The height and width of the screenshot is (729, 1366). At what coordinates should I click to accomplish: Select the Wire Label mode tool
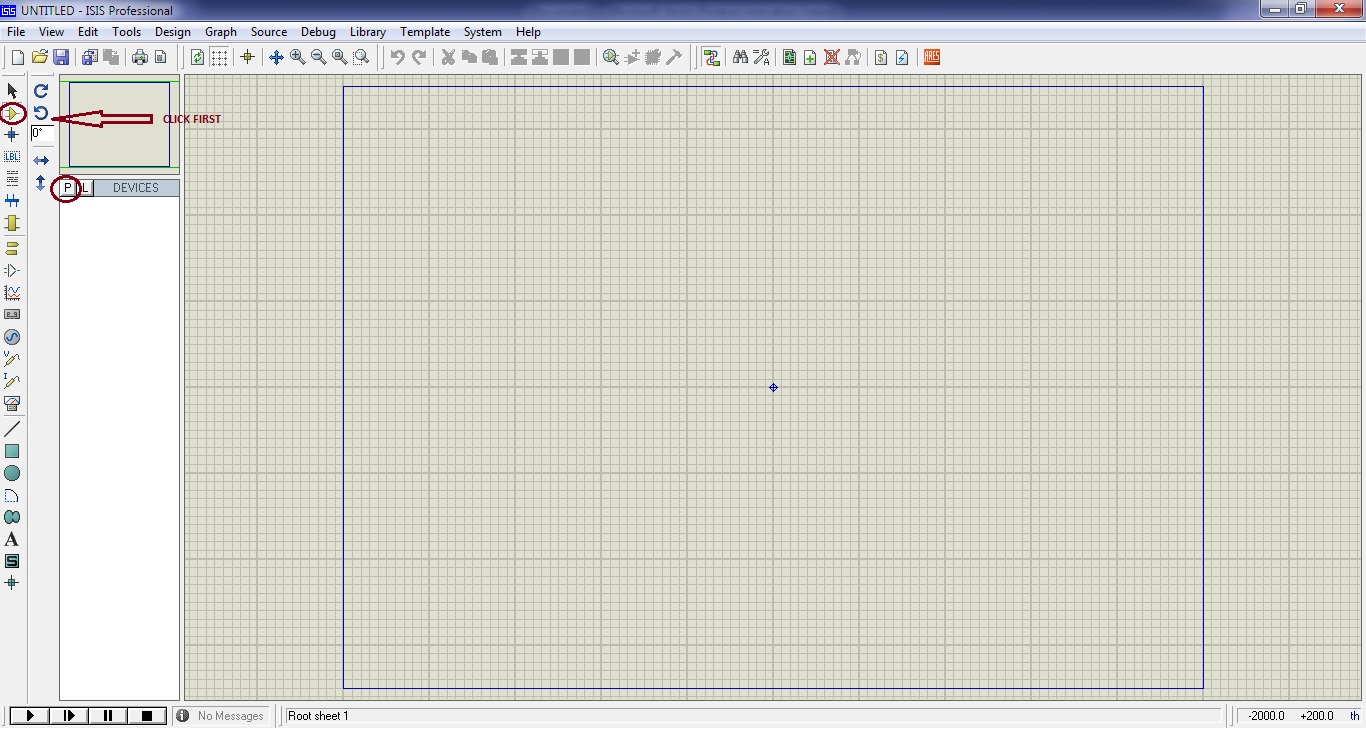[x=12, y=157]
